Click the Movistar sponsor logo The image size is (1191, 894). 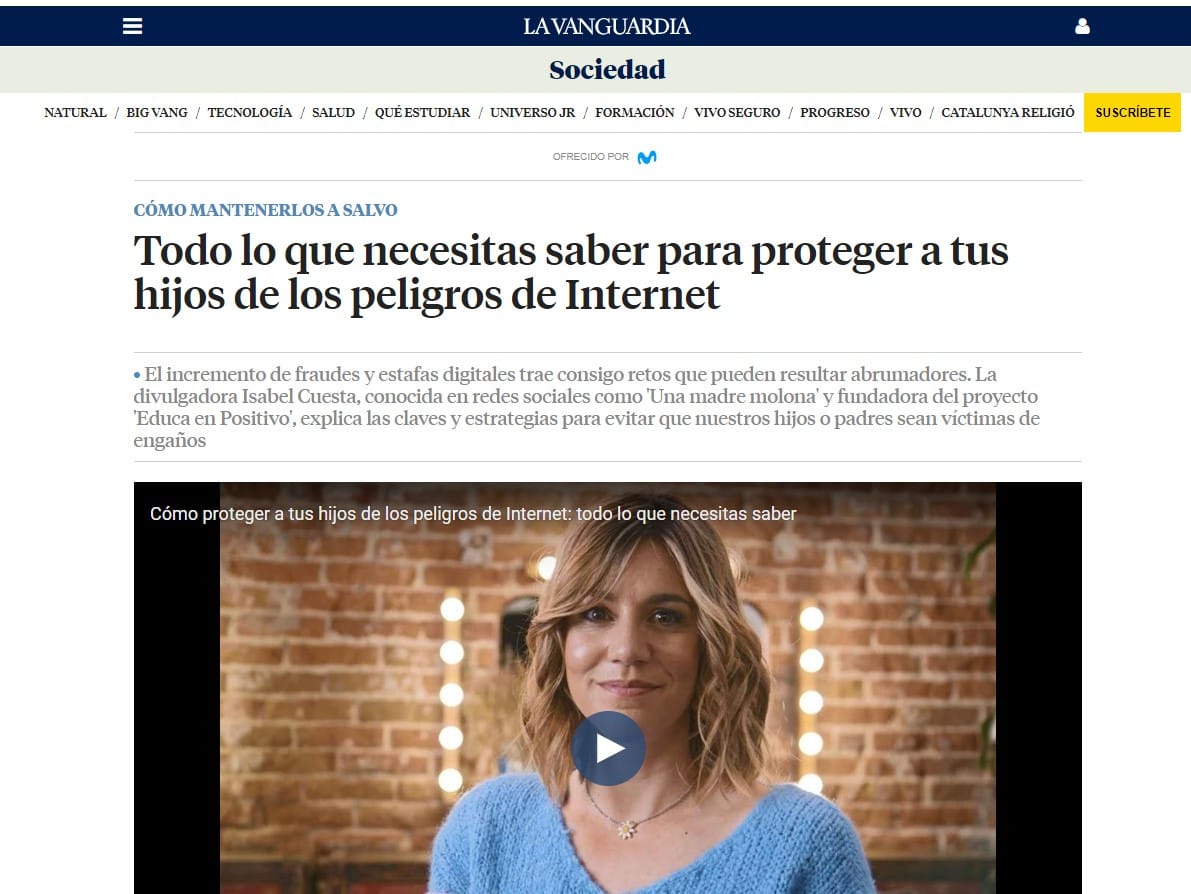pos(646,157)
